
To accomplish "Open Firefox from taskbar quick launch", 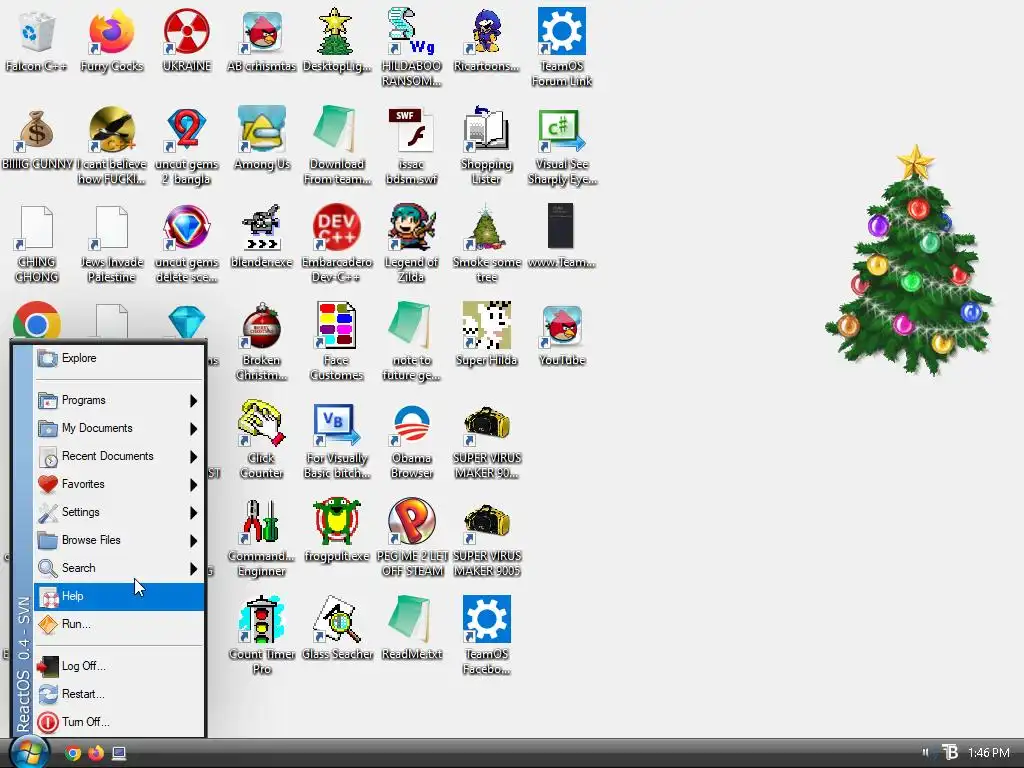I will pyautogui.click(x=96, y=753).
